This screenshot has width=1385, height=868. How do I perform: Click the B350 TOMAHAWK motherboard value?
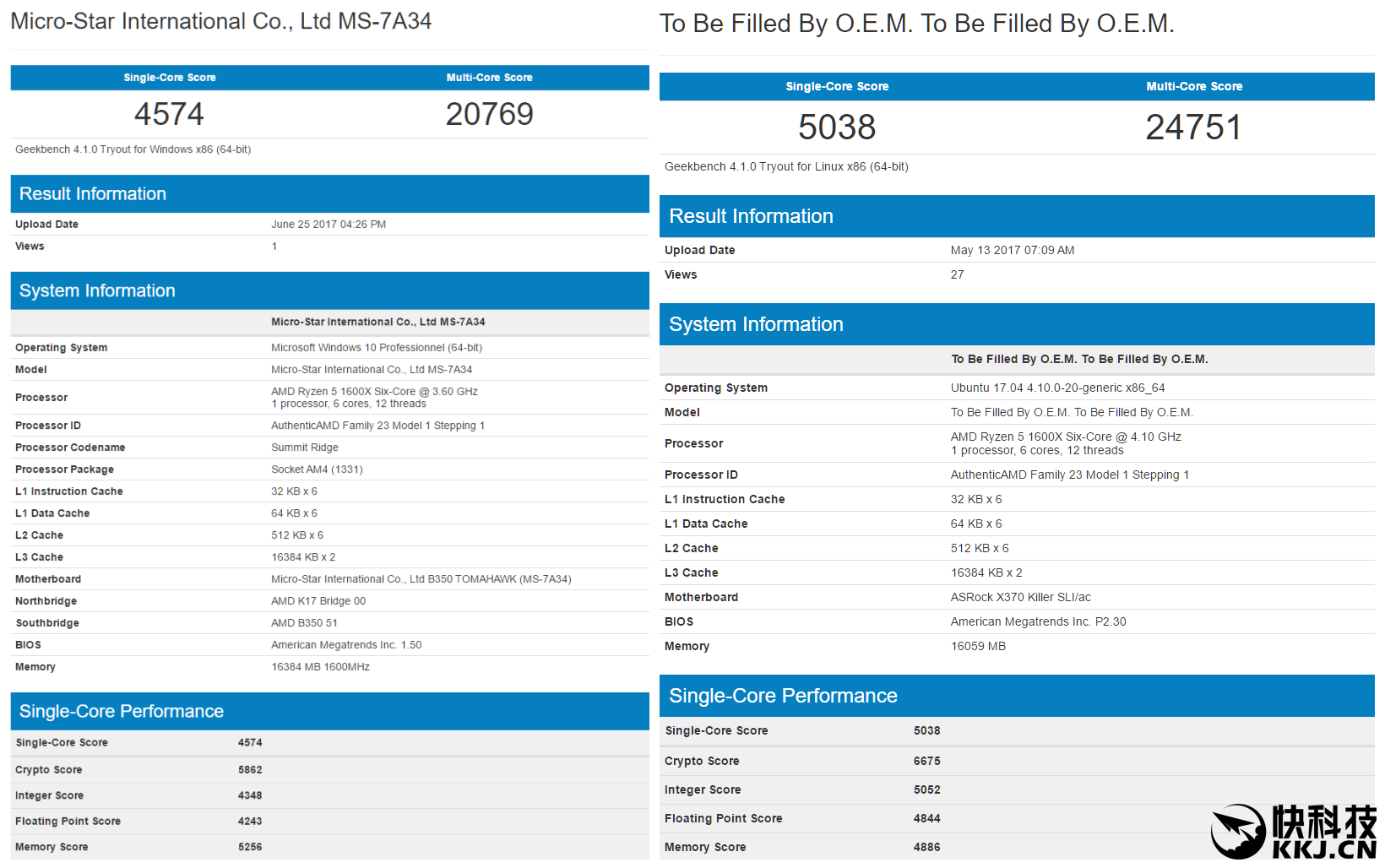click(421, 579)
